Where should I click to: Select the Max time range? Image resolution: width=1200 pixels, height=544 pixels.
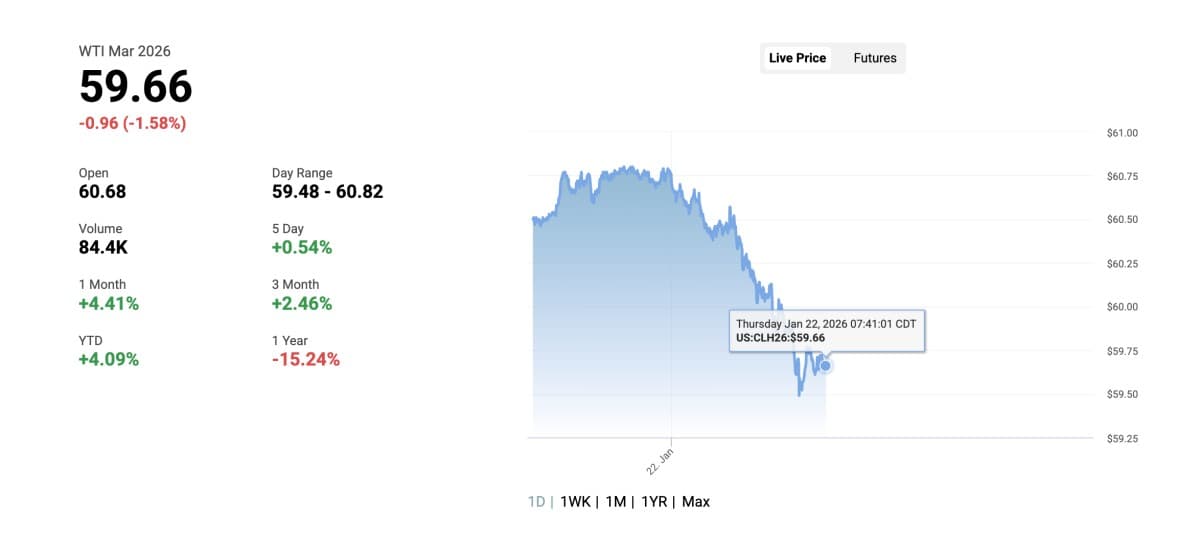(x=696, y=501)
